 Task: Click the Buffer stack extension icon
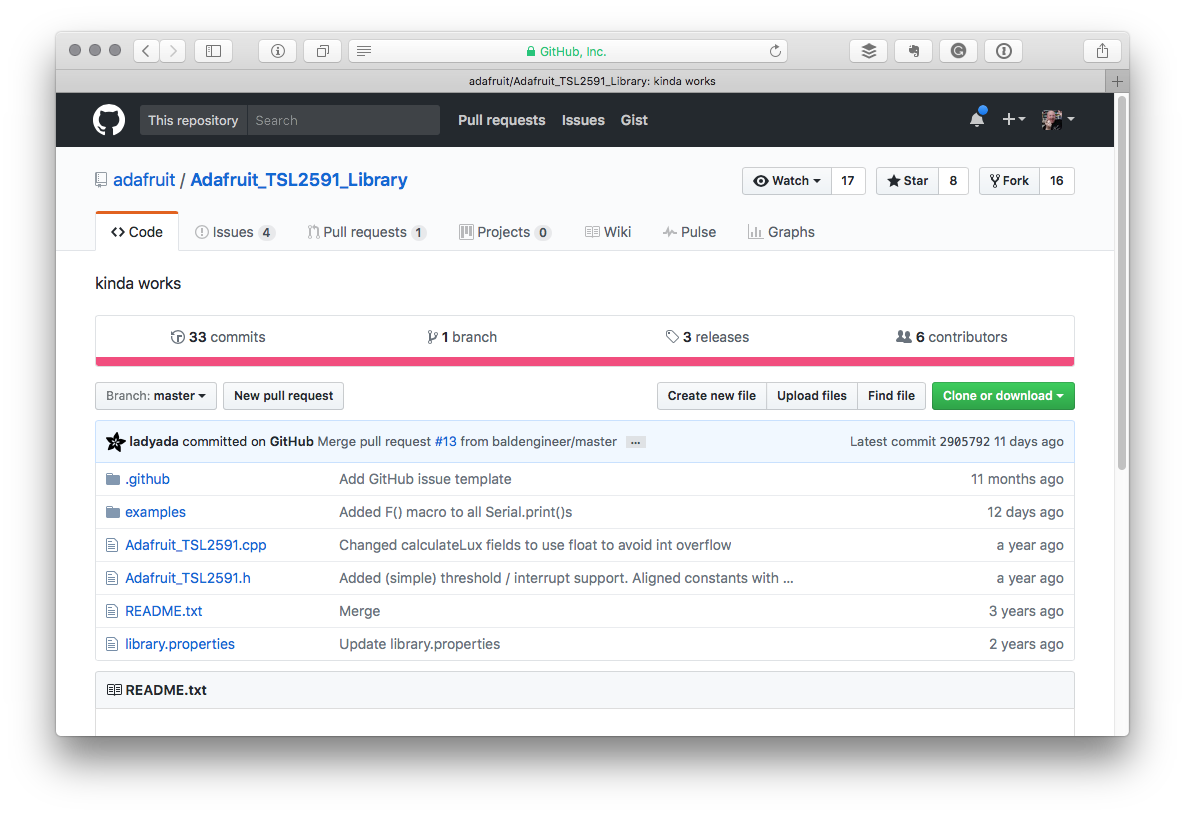click(868, 51)
